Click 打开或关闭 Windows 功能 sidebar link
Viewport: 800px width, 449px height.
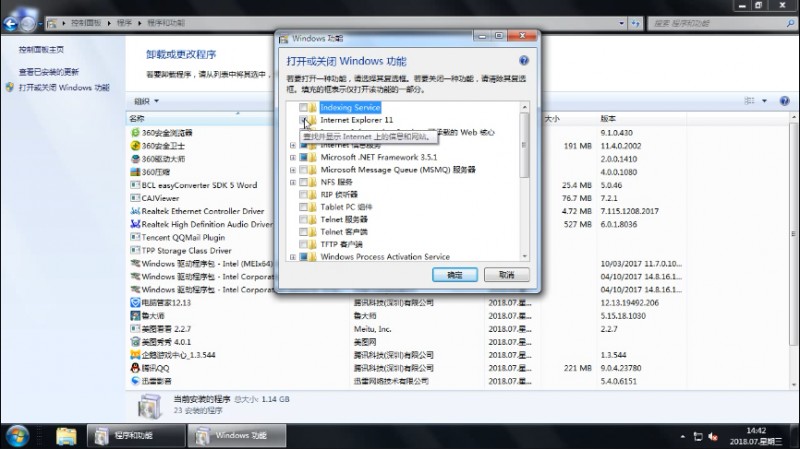[64, 88]
